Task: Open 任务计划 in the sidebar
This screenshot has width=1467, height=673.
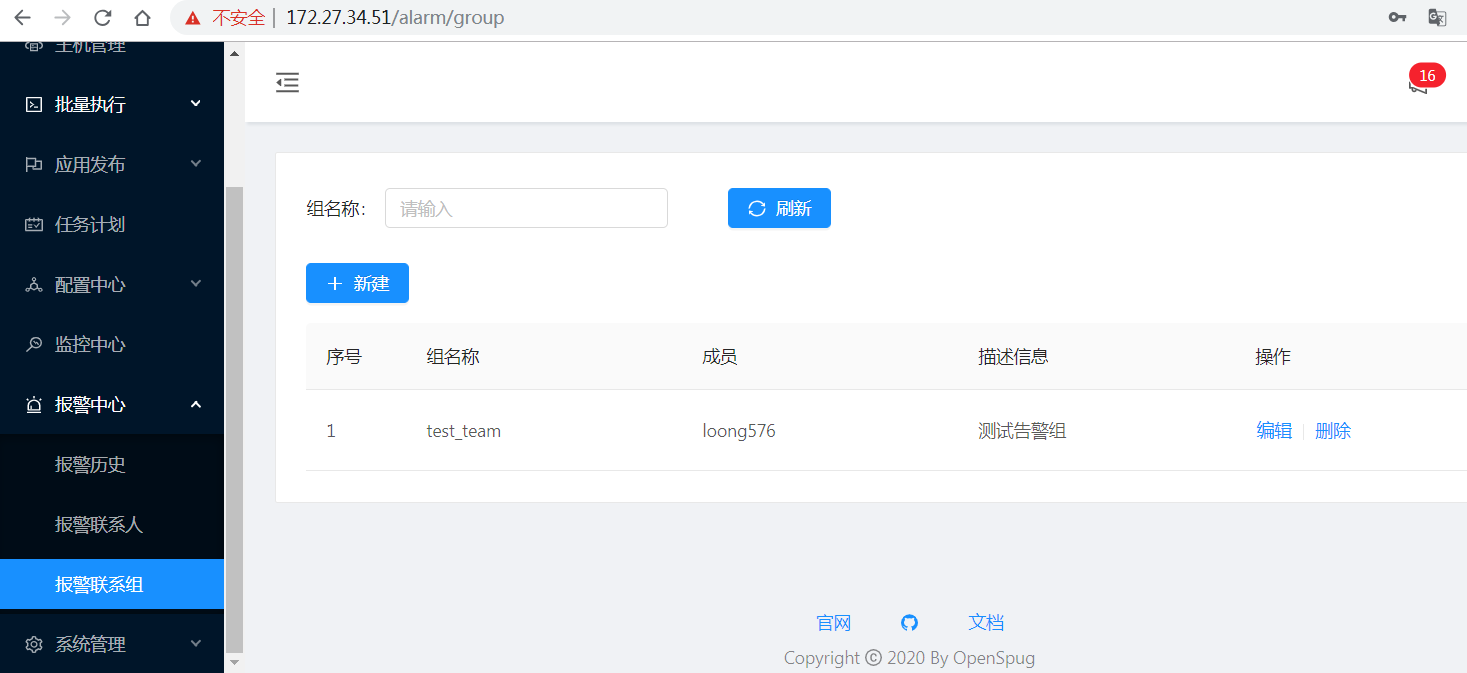Action: tap(112, 224)
